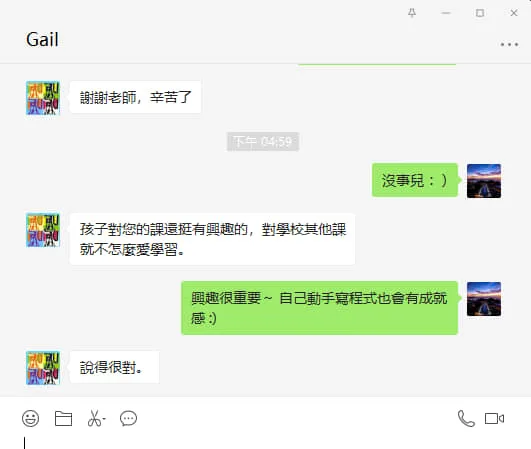Open Gail's avatar next to 謝謝老師 message
Screen dimensions: 531x449
(x=43, y=98)
